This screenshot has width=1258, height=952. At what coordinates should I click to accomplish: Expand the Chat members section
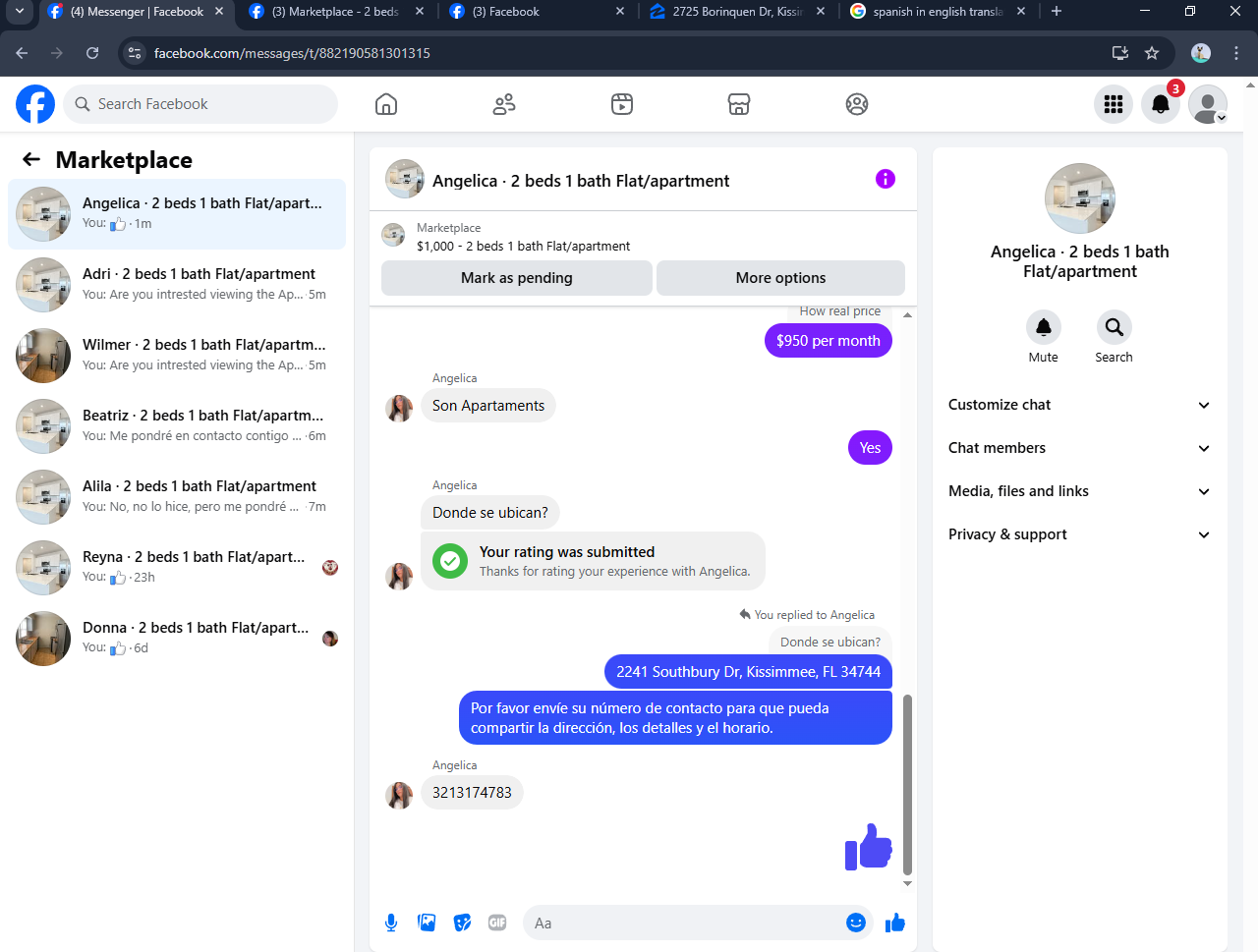tap(1079, 448)
